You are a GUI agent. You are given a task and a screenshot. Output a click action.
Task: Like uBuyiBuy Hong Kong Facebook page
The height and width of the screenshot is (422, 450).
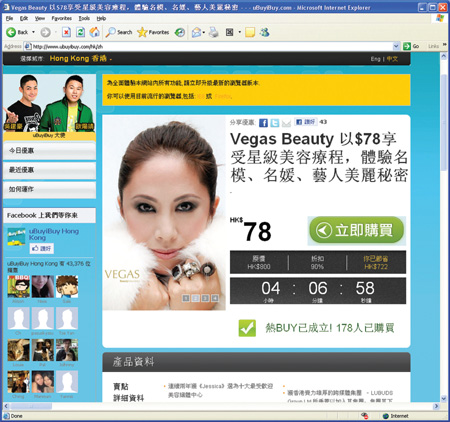41,248
